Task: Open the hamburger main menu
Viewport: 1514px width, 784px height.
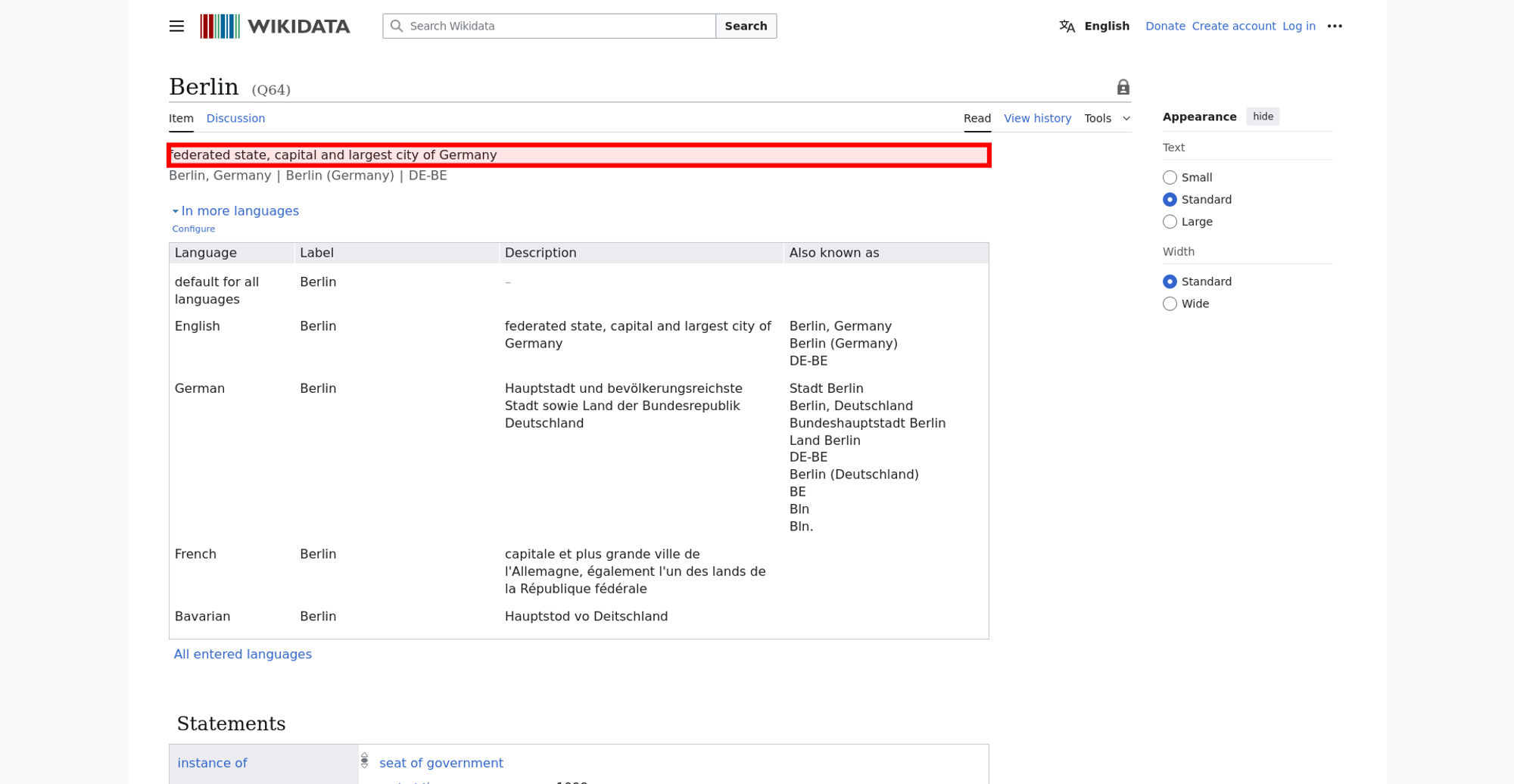Action: pos(176,26)
